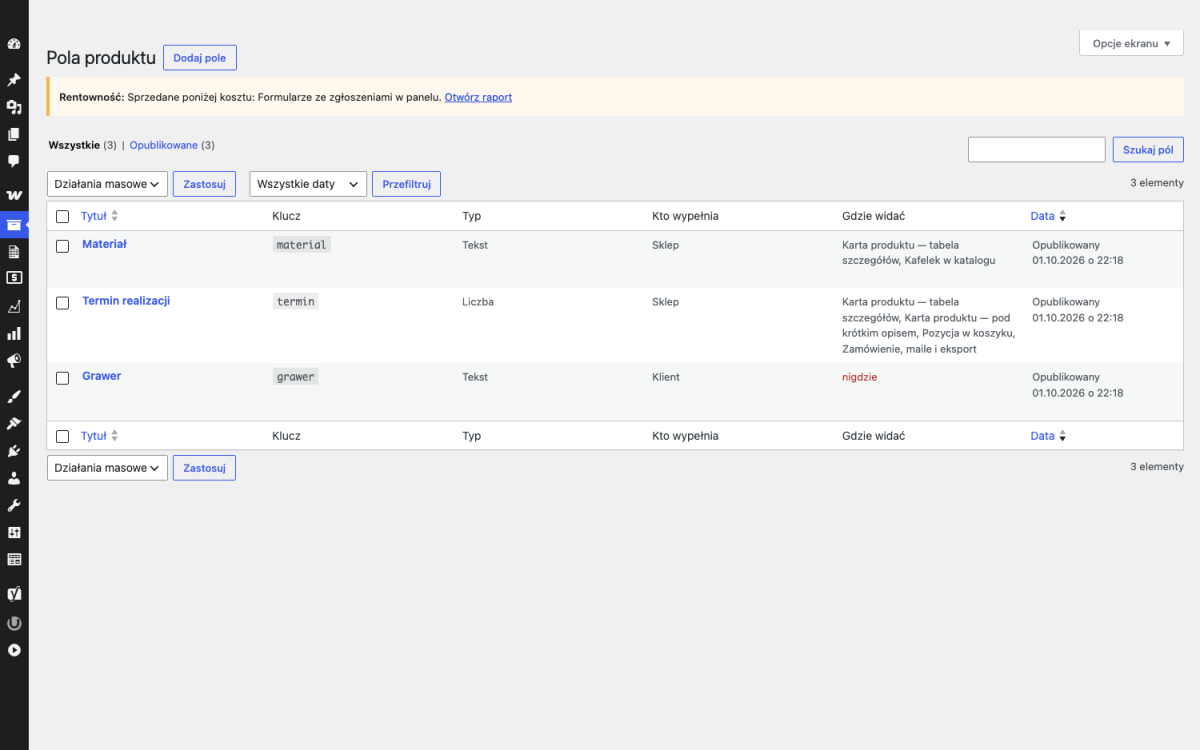This screenshot has height=750, width=1200.
Task: Tick the checkbox for Grawer row
Action: 62,378
